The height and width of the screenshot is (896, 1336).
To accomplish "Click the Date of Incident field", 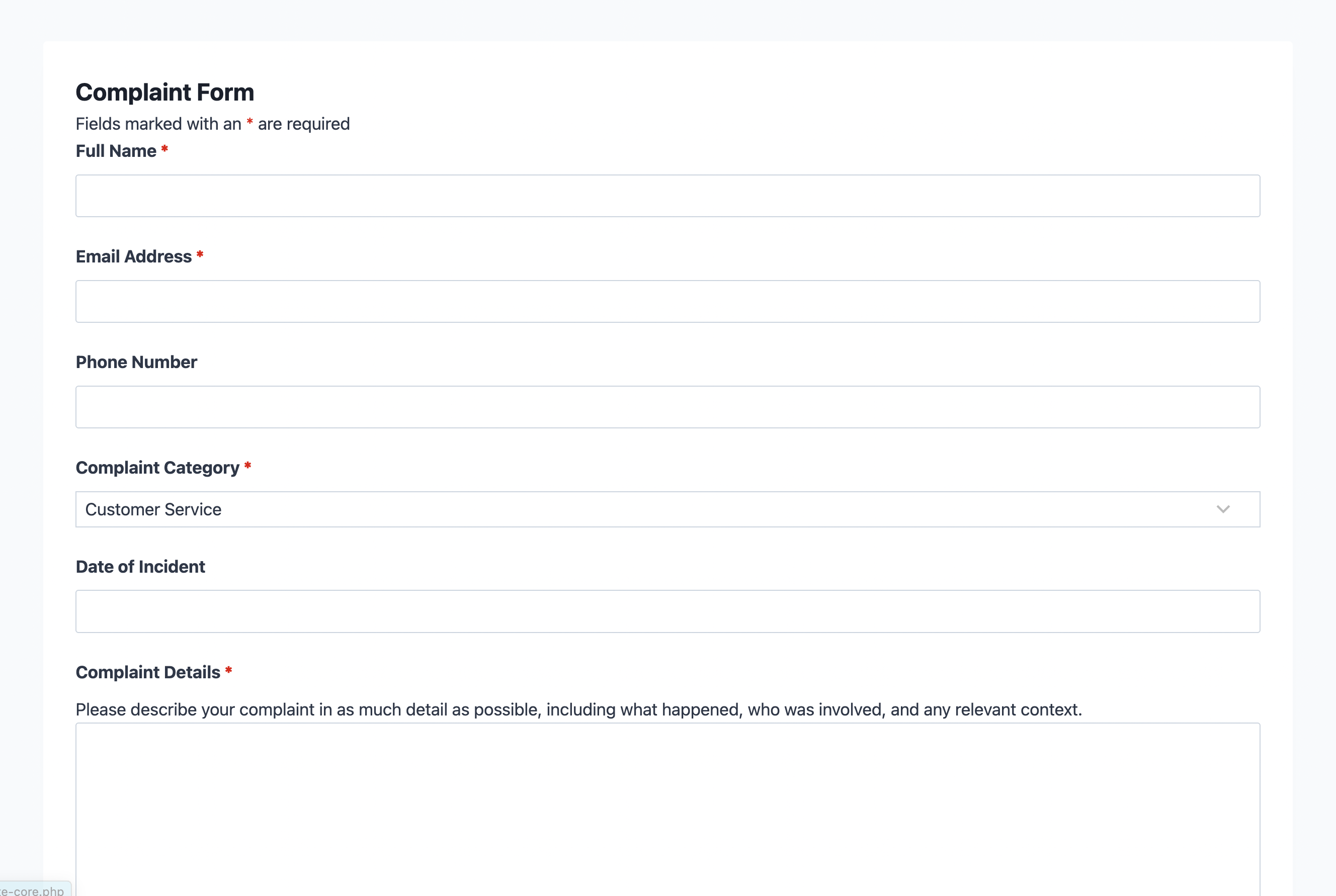I will pos(667,611).
